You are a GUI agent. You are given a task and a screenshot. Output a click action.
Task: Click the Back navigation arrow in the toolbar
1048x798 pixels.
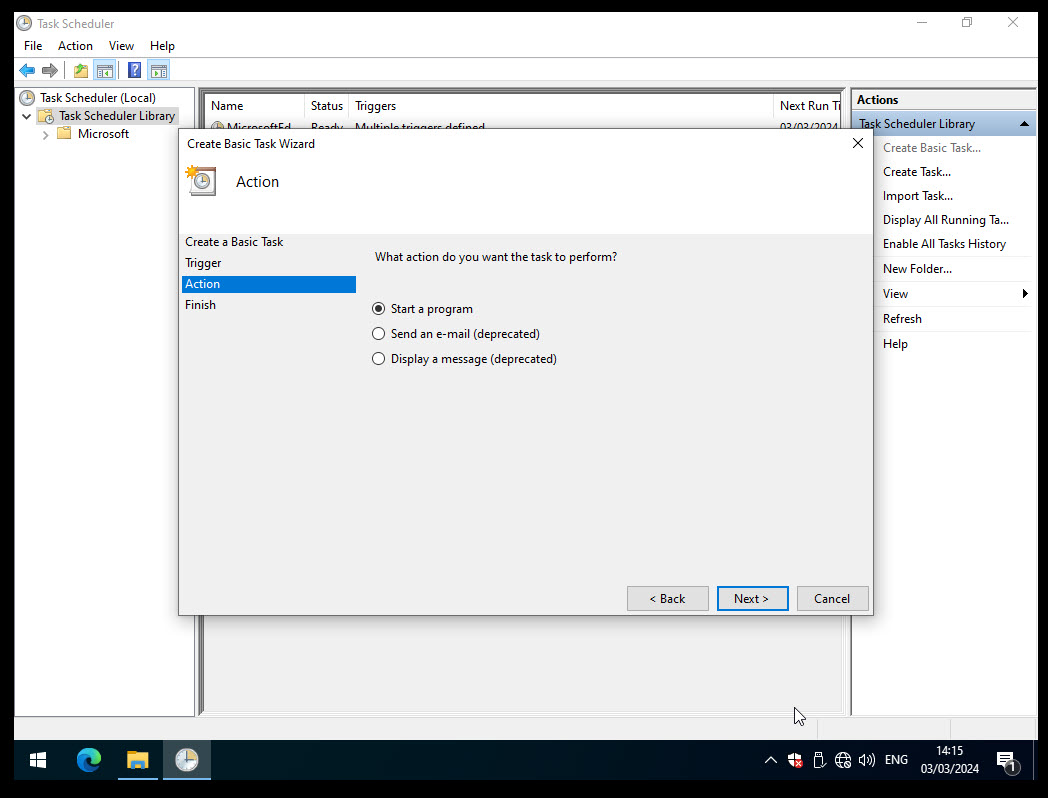[x=27, y=70]
